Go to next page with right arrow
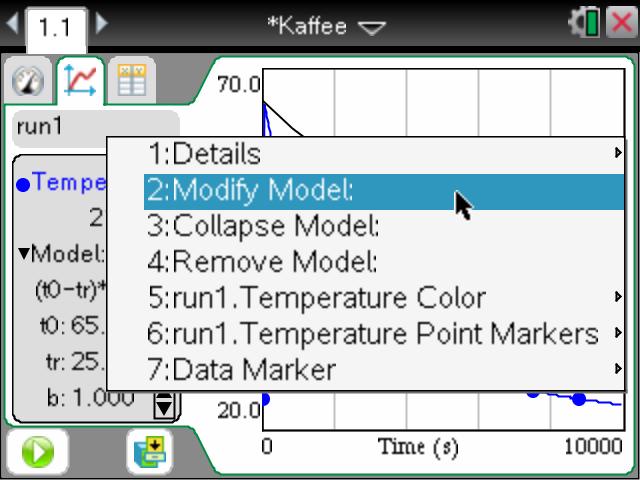 point(102,24)
